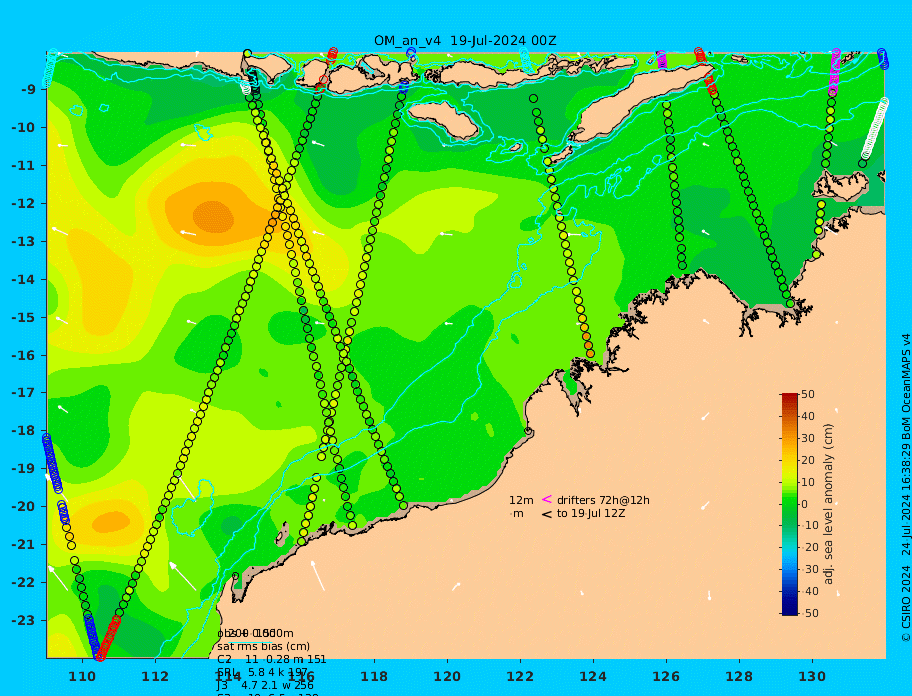Click the latitude axis label -13
This screenshot has height=696, width=912.
pyautogui.click(x=23, y=241)
